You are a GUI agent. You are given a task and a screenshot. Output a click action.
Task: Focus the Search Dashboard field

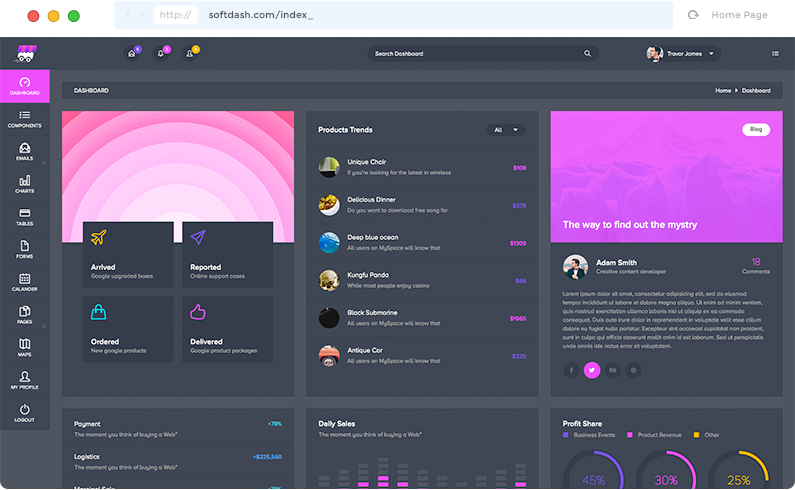pyautogui.click(x=475, y=54)
